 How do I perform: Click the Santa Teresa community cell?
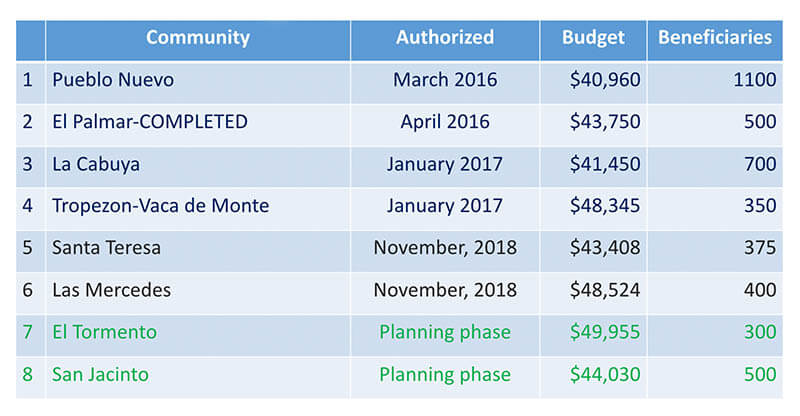pyautogui.click(x=106, y=248)
